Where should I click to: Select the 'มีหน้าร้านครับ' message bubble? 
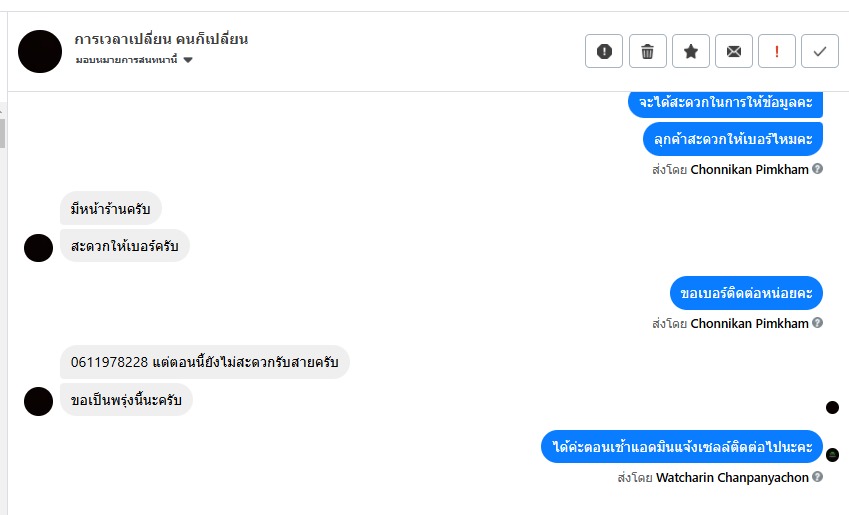click(x=111, y=208)
